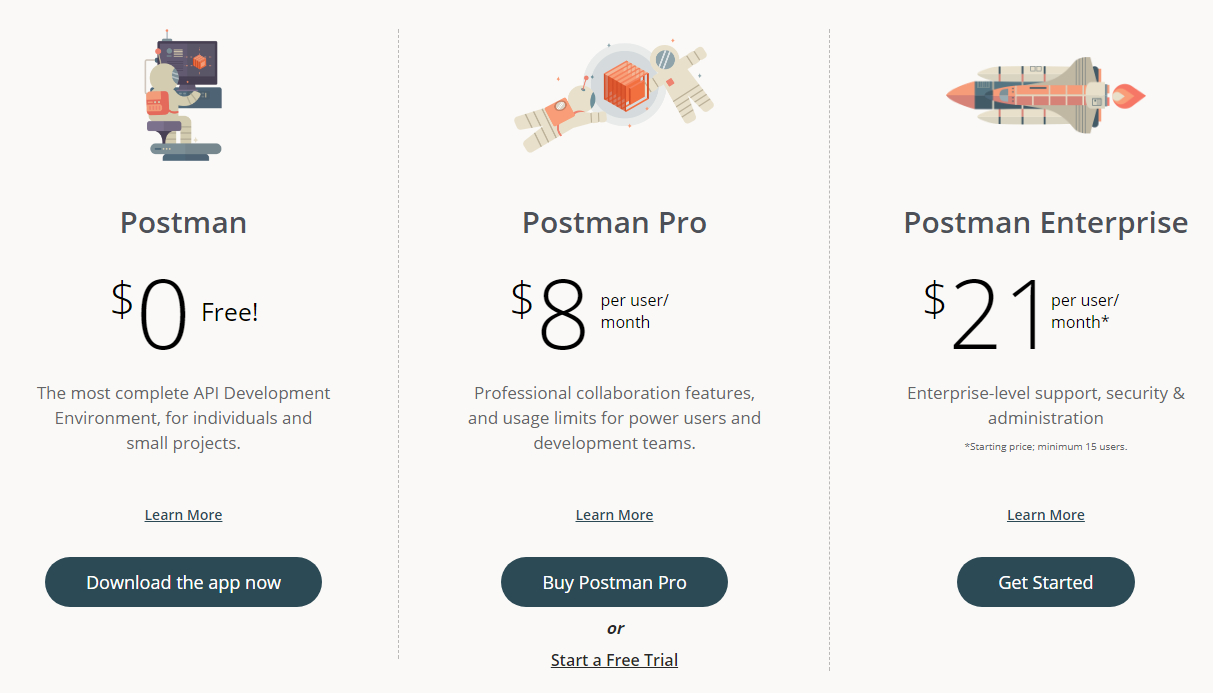Click the orange cube in Pro illustration
Screen dimensions: 1213x693
pyautogui.click(x=625, y=85)
